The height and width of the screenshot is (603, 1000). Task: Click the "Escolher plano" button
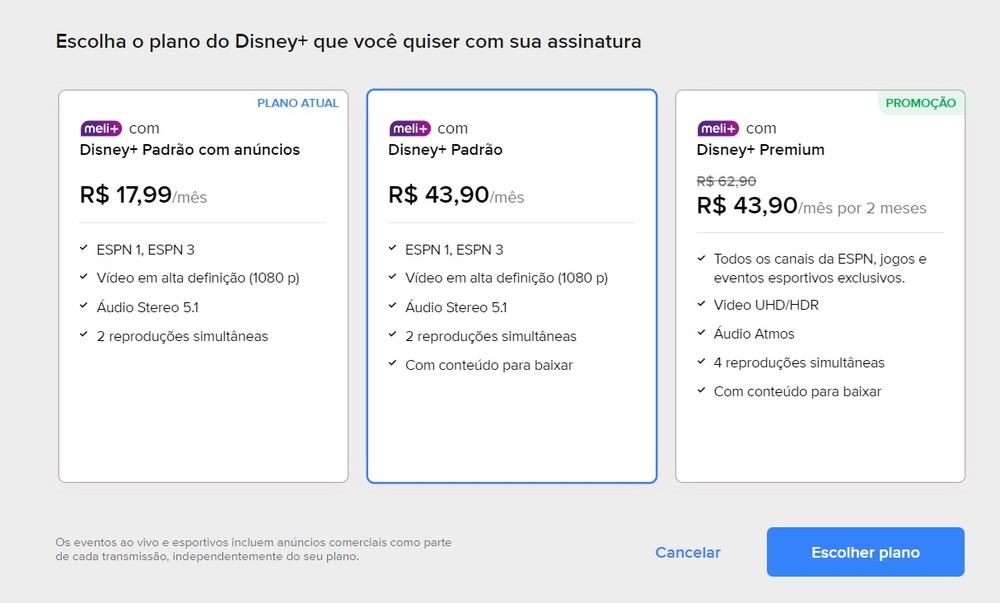click(x=865, y=551)
